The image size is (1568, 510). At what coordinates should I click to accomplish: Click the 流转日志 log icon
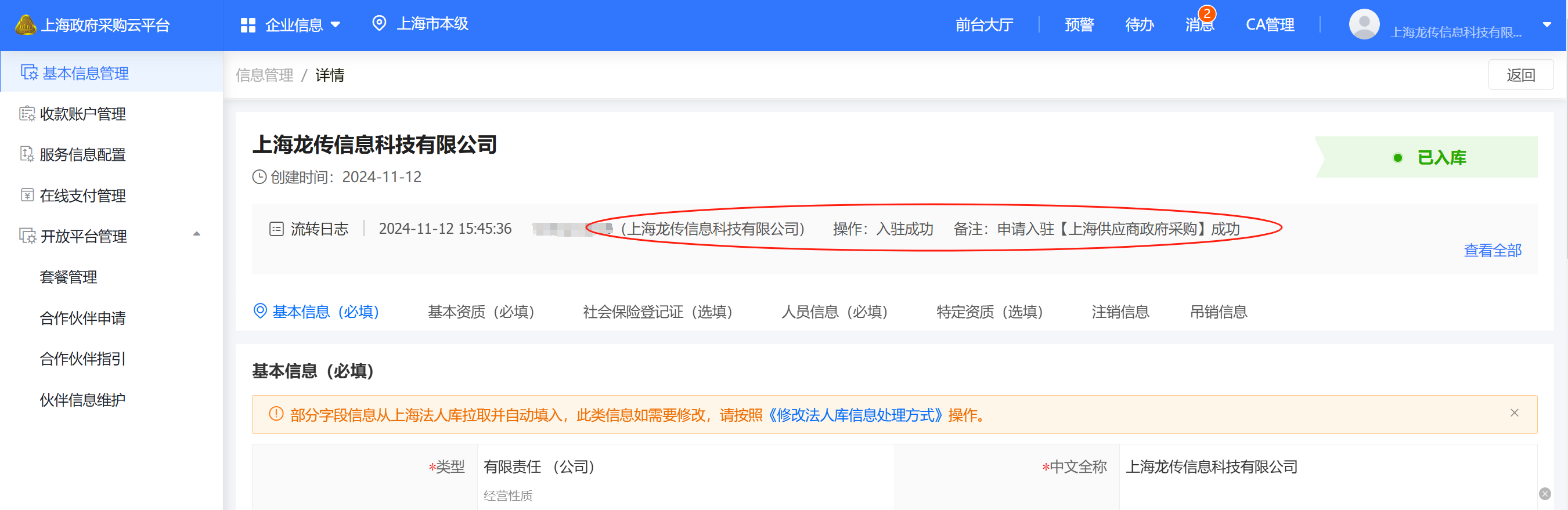276,229
